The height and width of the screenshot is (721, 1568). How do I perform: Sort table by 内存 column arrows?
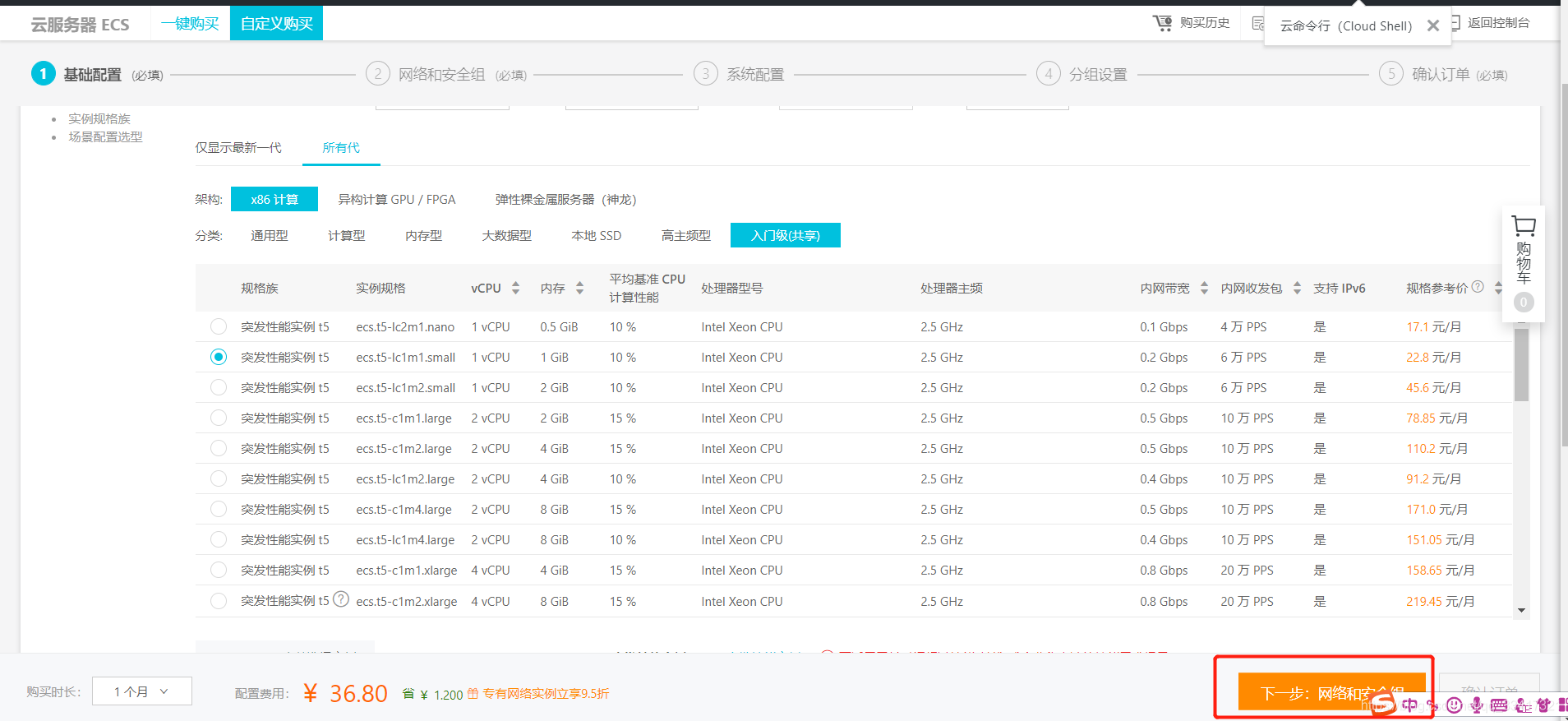tap(579, 288)
